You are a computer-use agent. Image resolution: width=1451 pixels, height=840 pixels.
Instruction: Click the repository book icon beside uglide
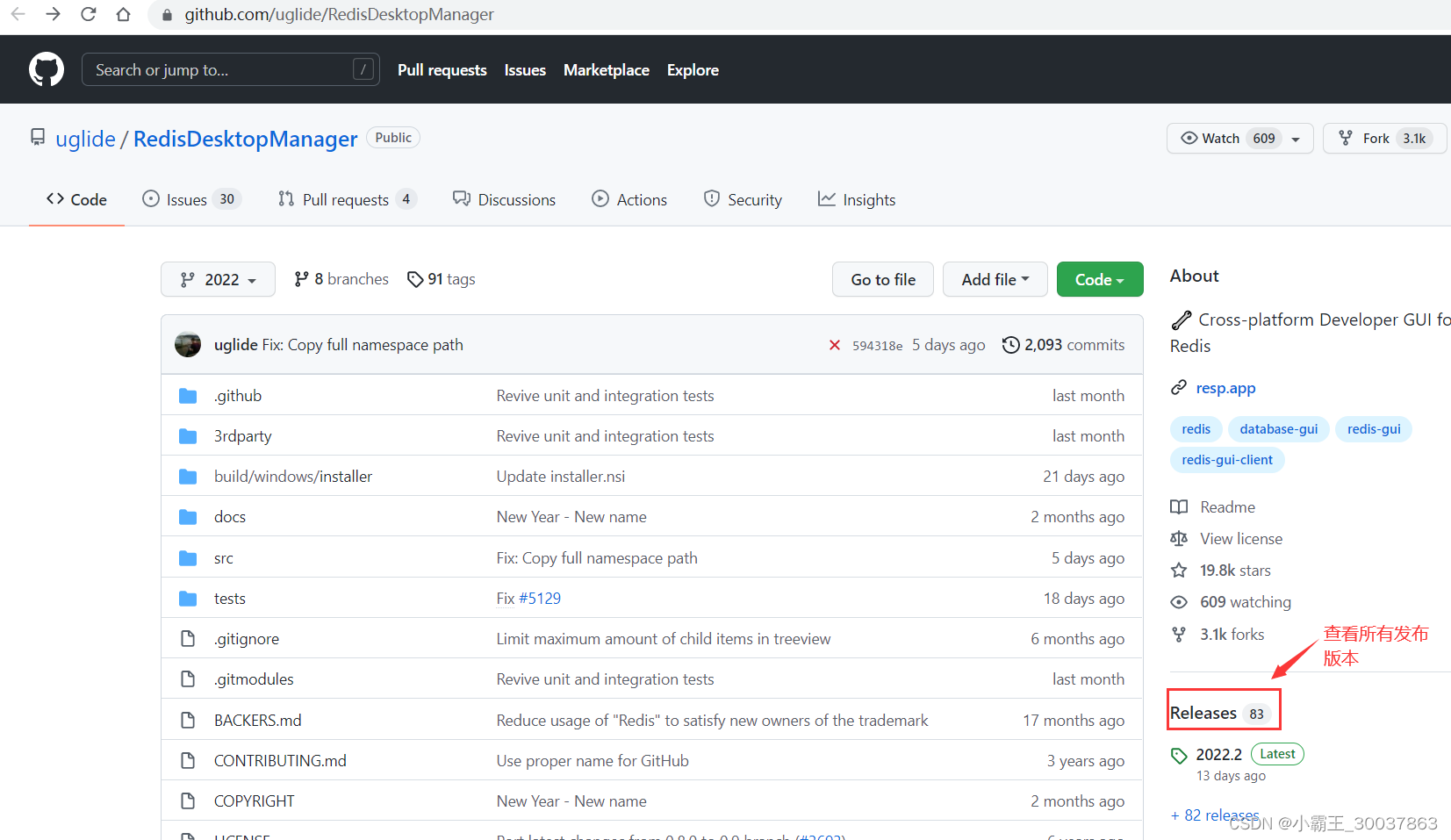pos(38,138)
